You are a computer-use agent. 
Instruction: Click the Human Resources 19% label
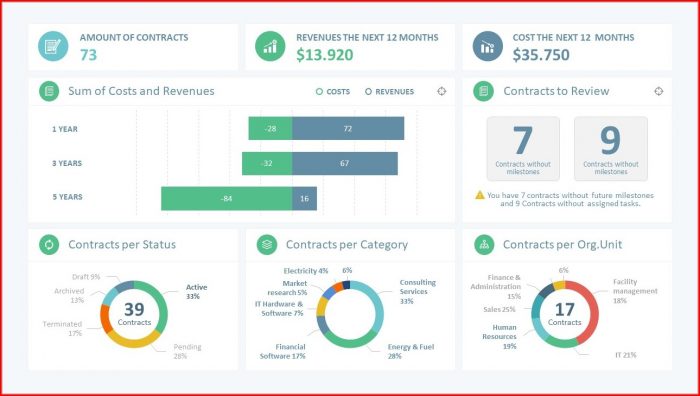(499, 337)
